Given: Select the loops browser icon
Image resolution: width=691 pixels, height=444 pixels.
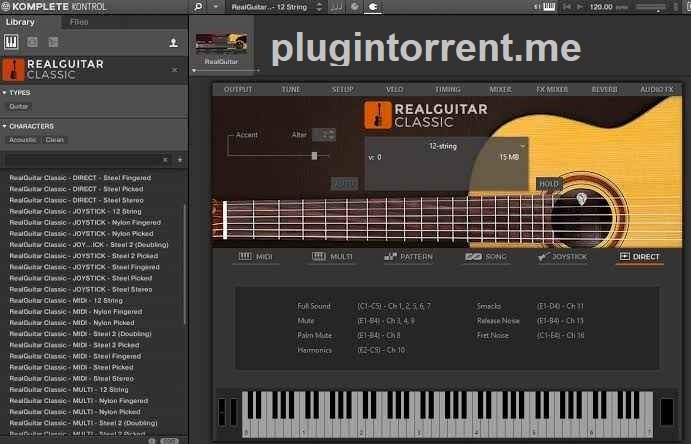Looking at the screenshot, I should 32,42.
